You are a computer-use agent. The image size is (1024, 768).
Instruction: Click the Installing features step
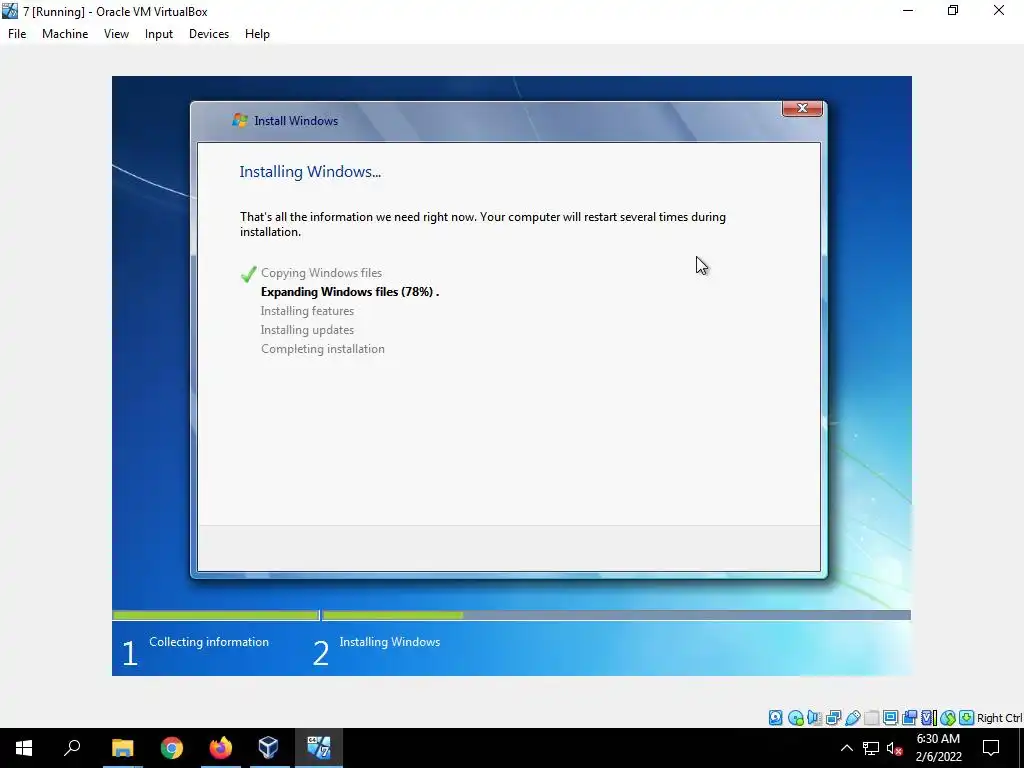pos(307,311)
